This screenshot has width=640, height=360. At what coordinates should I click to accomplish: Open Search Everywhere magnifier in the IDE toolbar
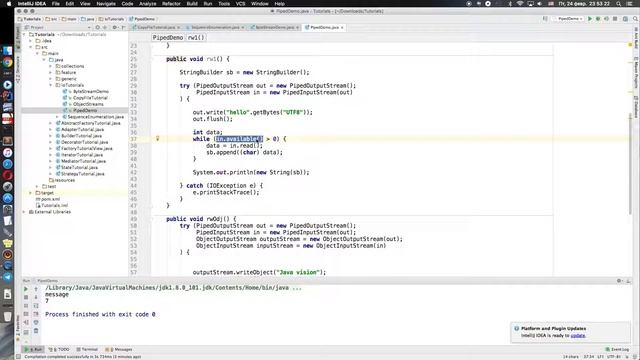tap(635, 19)
